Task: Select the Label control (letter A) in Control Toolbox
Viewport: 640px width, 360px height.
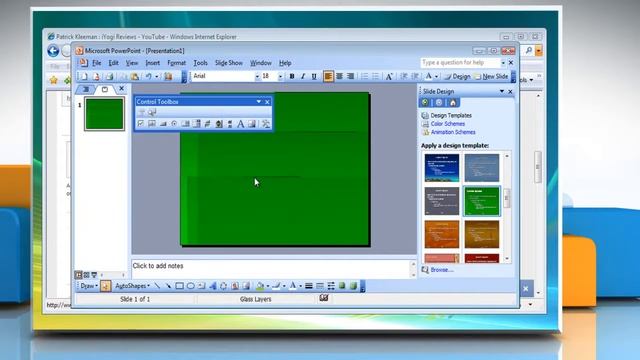Action: click(240, 124)
